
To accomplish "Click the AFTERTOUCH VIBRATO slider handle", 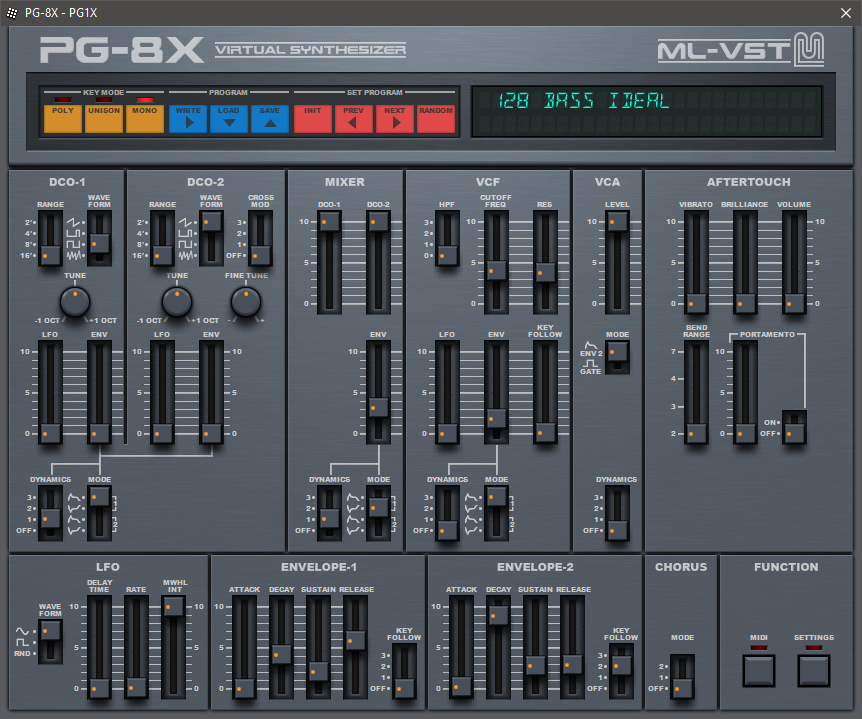I will (x=697, y=303).
